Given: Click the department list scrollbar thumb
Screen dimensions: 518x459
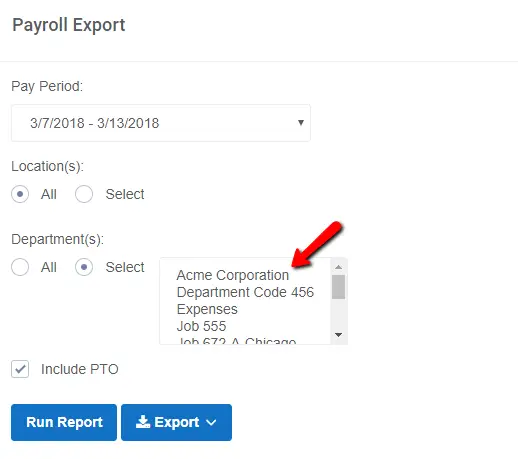Looking at the screenshot, I should coord(339,287).
